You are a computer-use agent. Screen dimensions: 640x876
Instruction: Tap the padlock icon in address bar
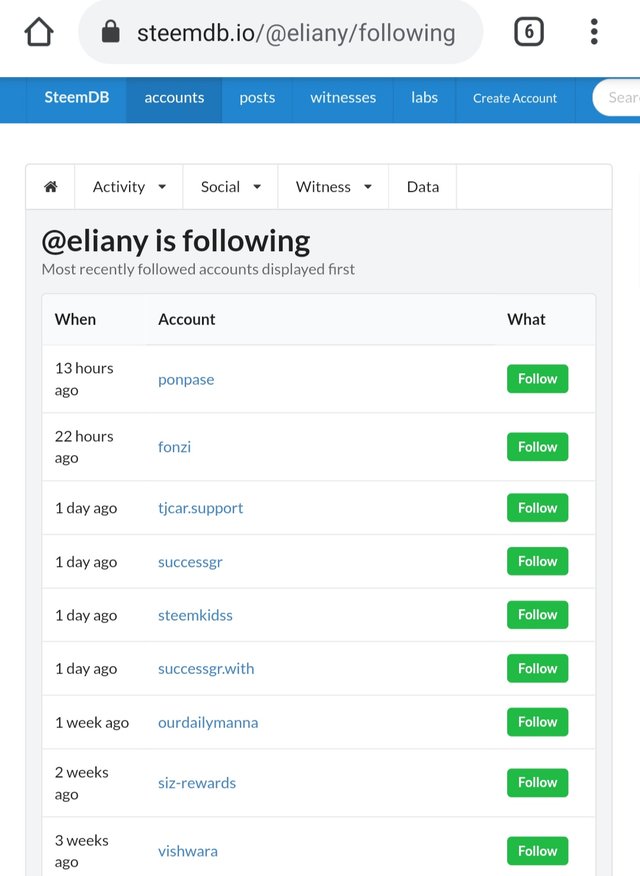point(111,32)
